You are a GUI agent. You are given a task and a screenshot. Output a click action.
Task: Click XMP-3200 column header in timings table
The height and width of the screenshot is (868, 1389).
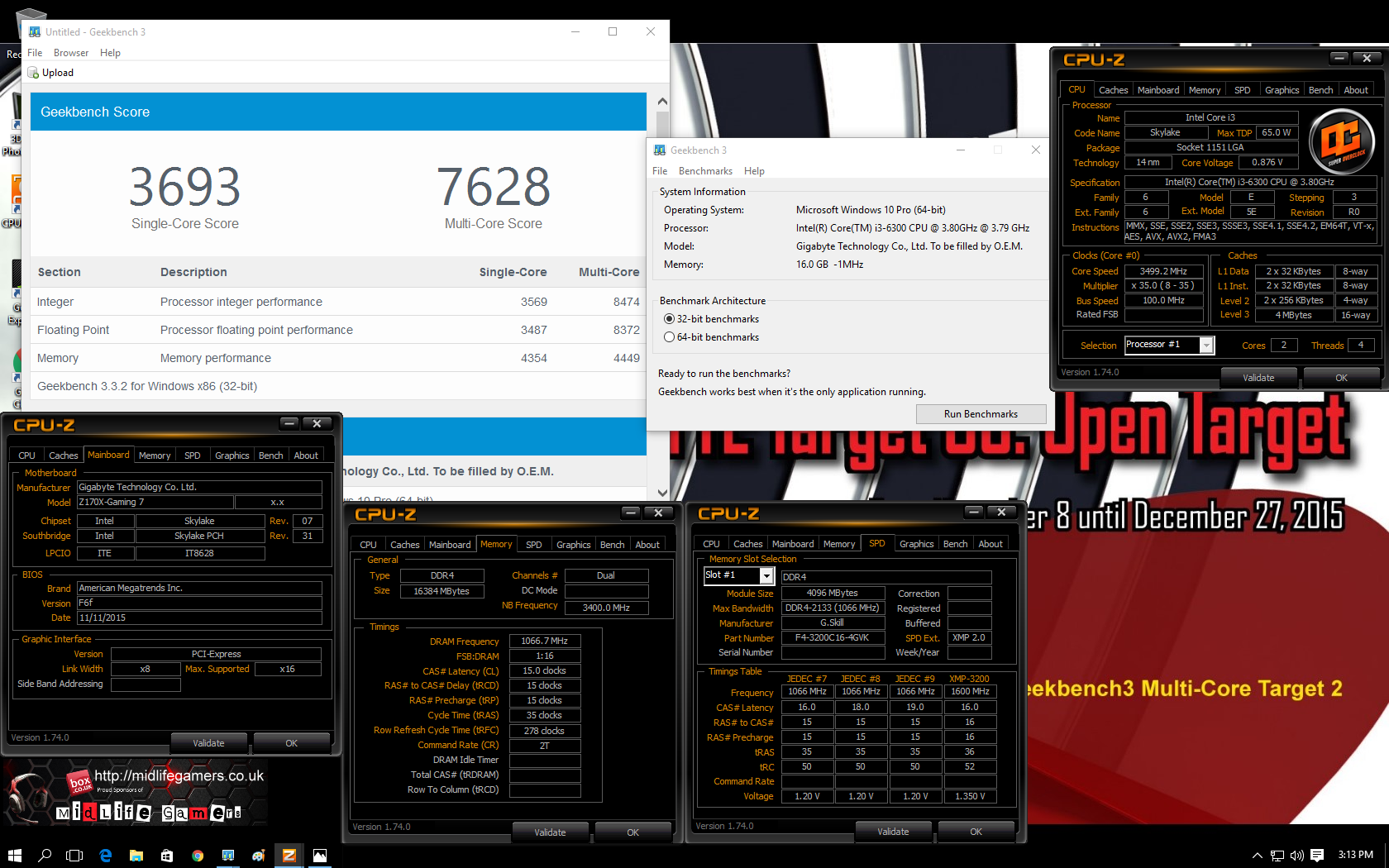(x=969, y=679)
